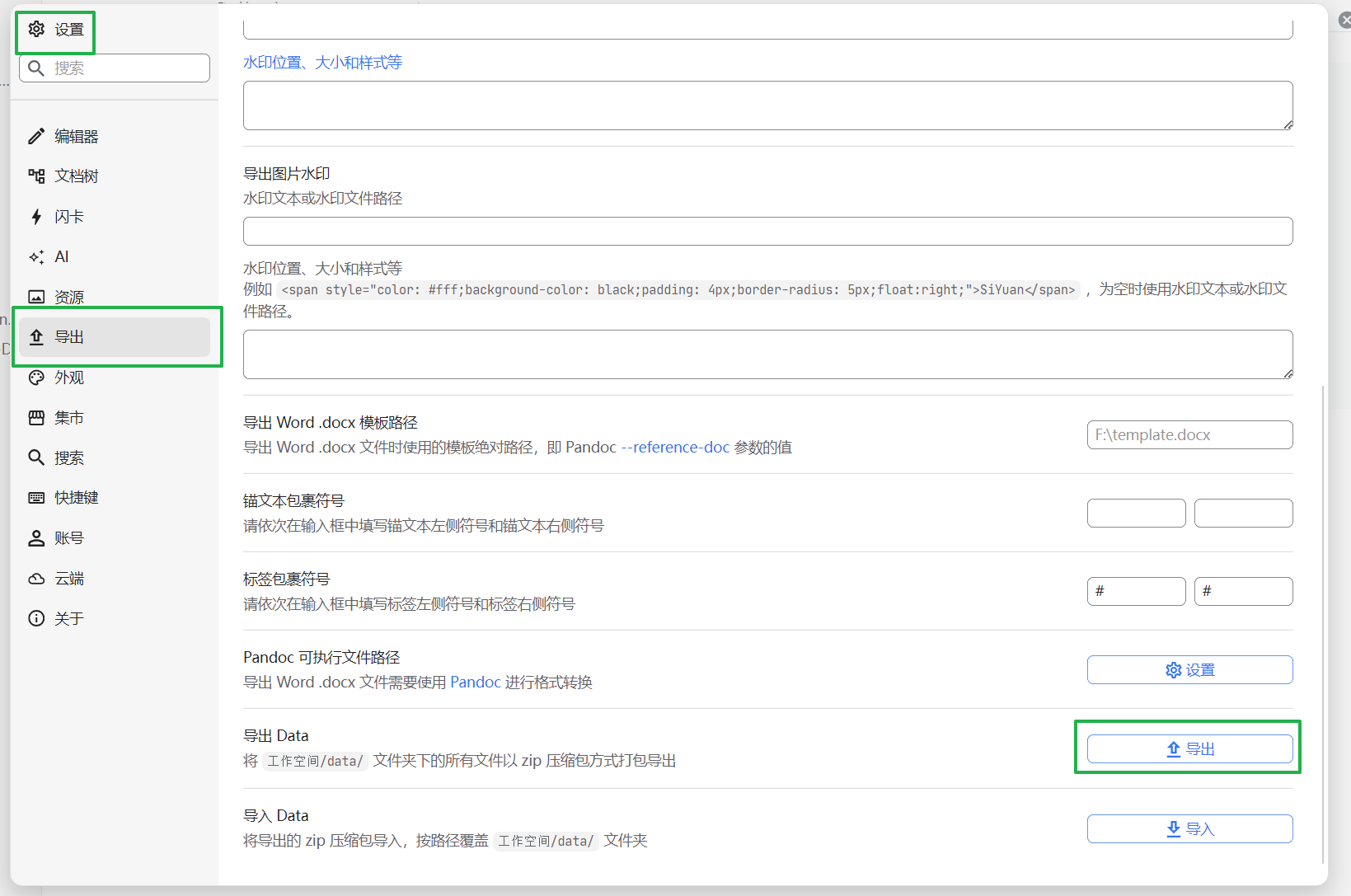Viewport: 1351px width, 896px height.
Task: Click the AI sparkle icon
Action: [36, 257]
